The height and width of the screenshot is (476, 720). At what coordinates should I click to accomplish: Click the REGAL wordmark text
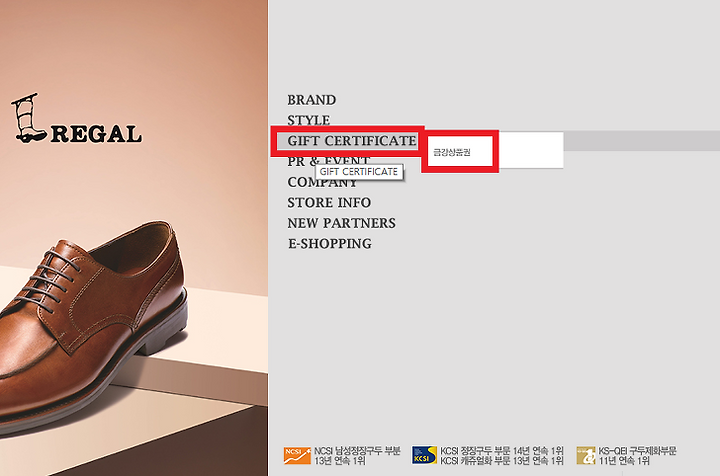96,134
